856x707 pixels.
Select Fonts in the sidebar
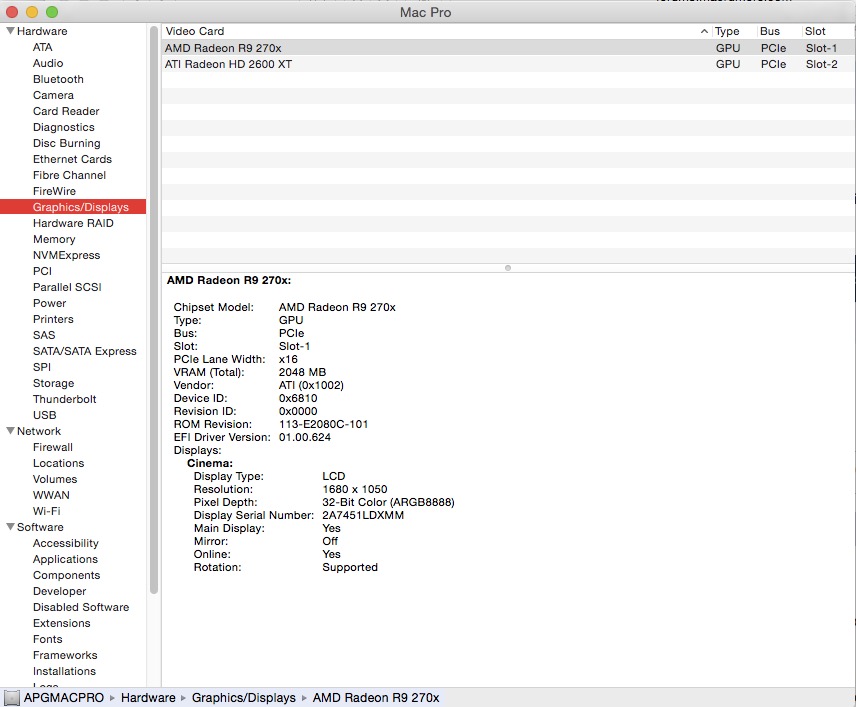(47, 639)
